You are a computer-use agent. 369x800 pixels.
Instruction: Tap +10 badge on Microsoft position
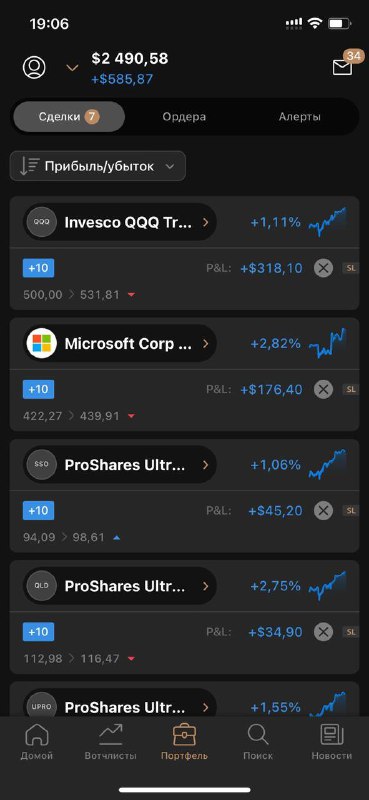[x=38, y=389]
